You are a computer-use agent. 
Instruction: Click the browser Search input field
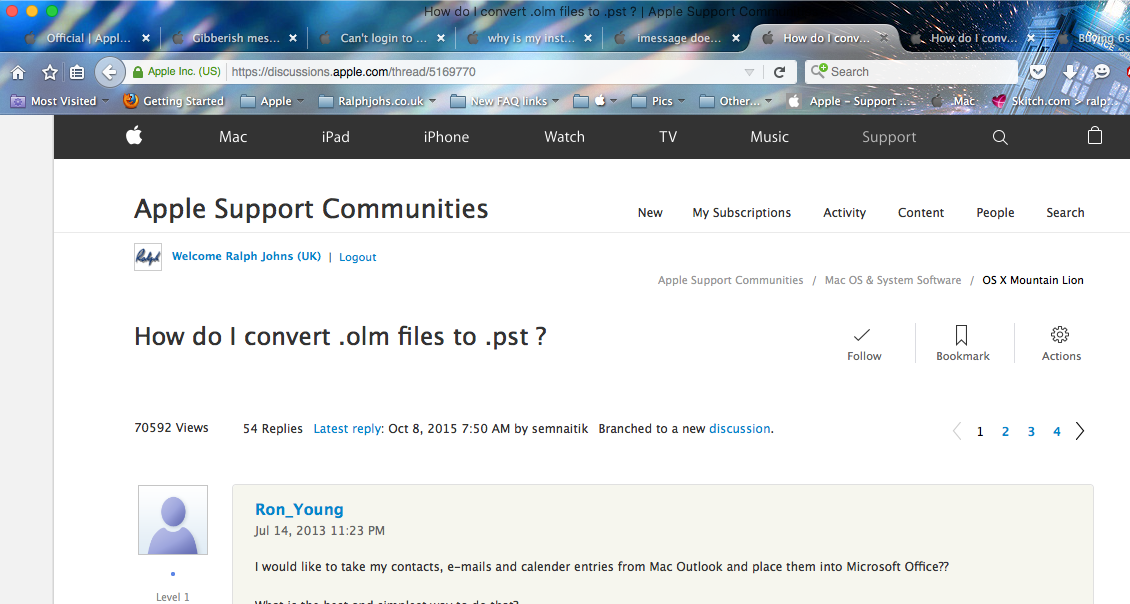pos(911,72)
